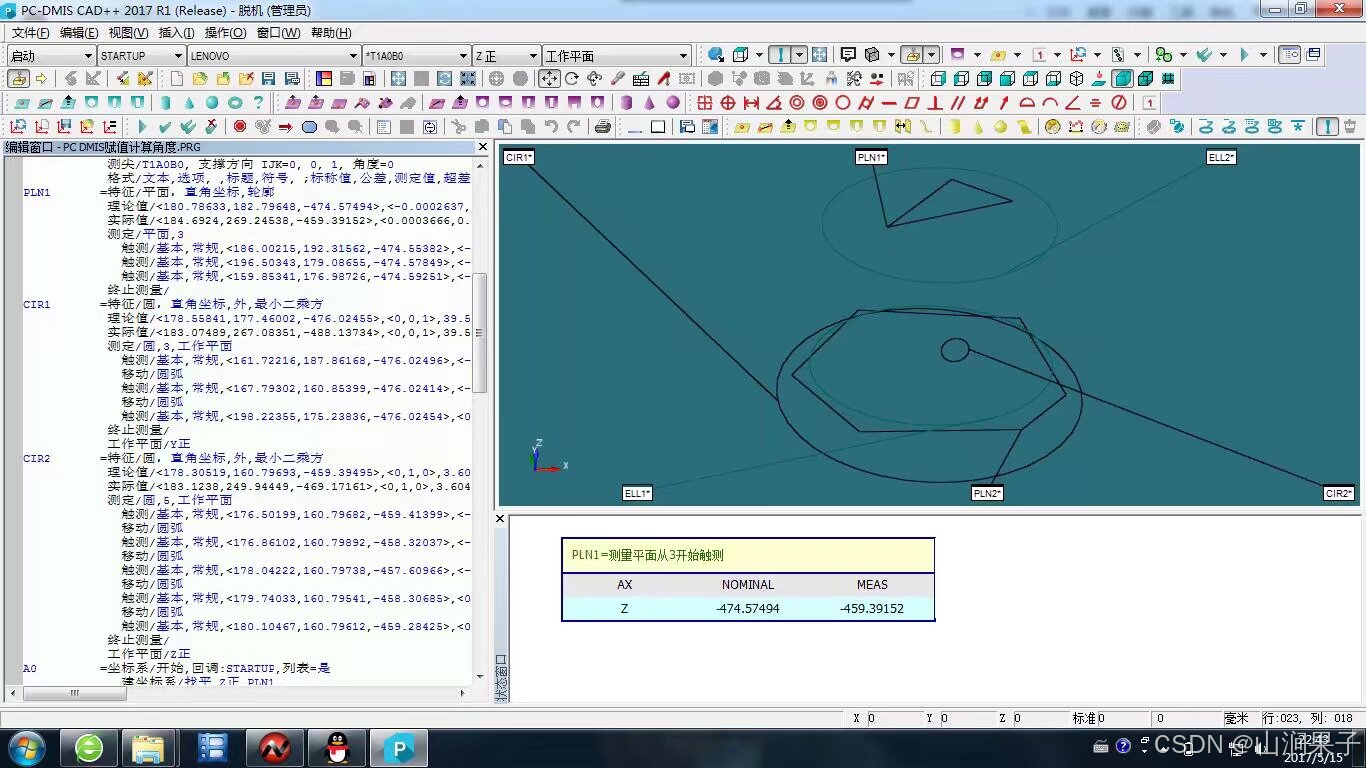Click the Print icon in toolbar
Viewport: 1366px width, 768px height.
coord(602,127)
